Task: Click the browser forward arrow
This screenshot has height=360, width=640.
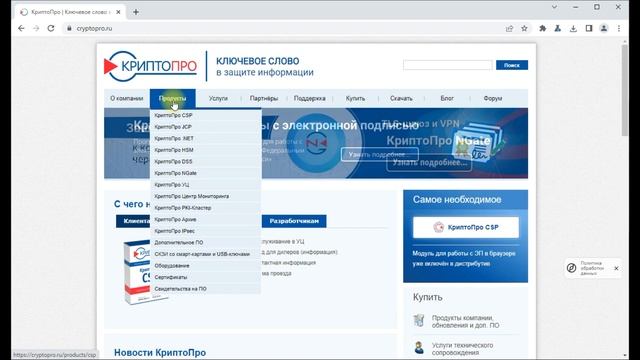Action: click(36, 28)
